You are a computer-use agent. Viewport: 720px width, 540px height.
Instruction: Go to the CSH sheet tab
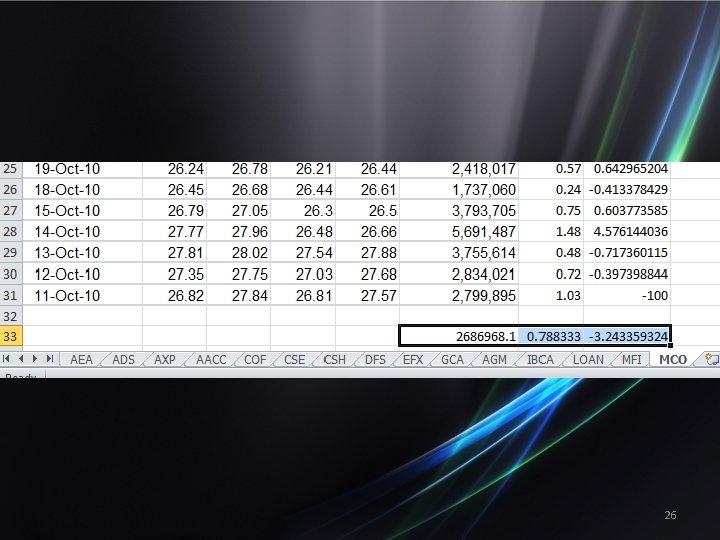click(334, 360)
